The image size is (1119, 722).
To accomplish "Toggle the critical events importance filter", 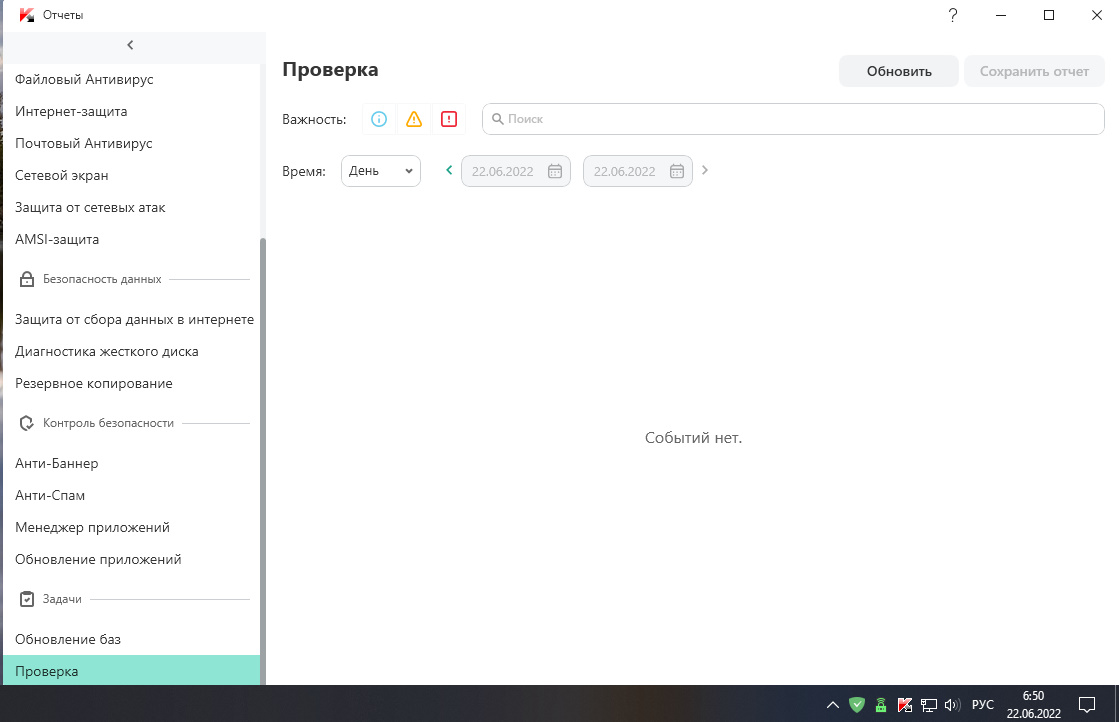I will coord(449,119).
